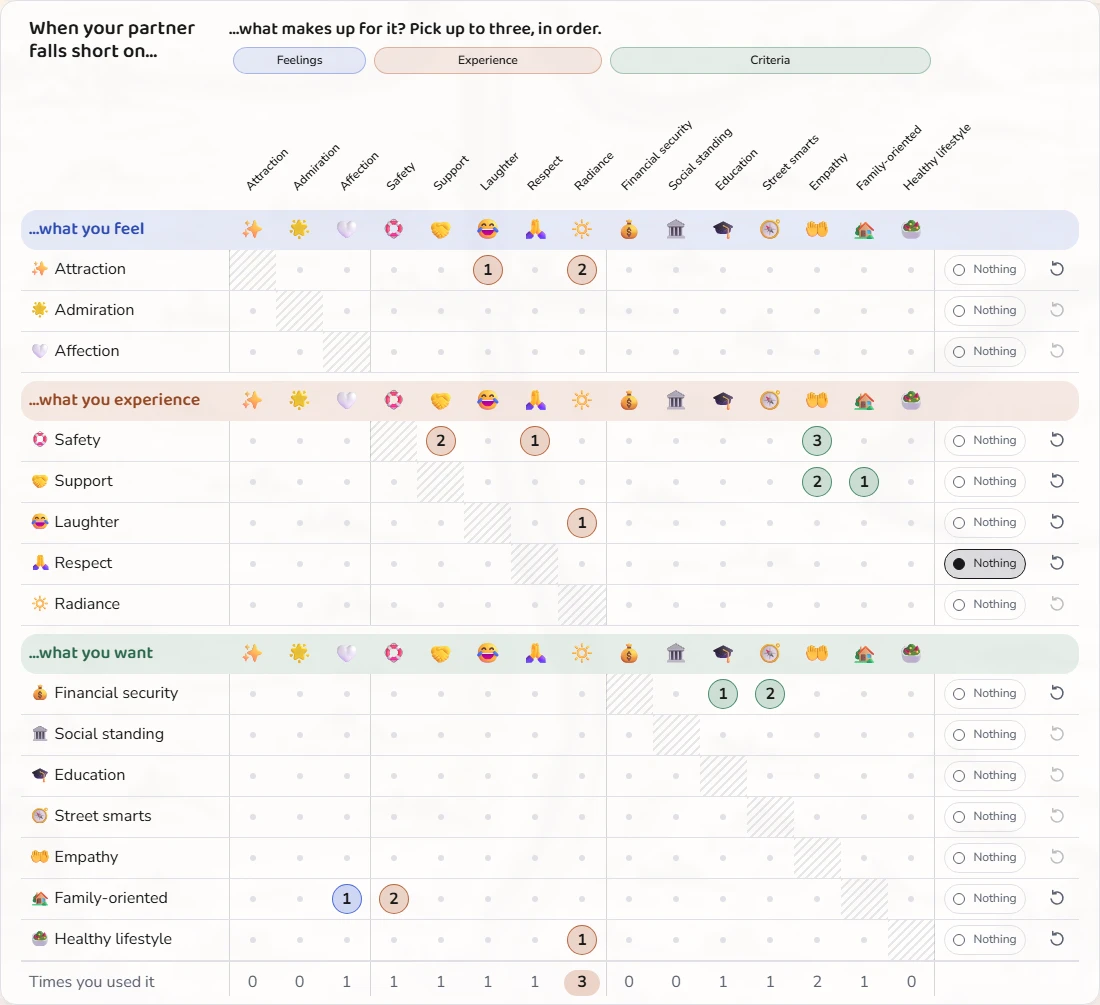Viewport: 1100px width, 1005px height.
Task: Reset the Attraction row selections
Action: tap(1057, 269)
